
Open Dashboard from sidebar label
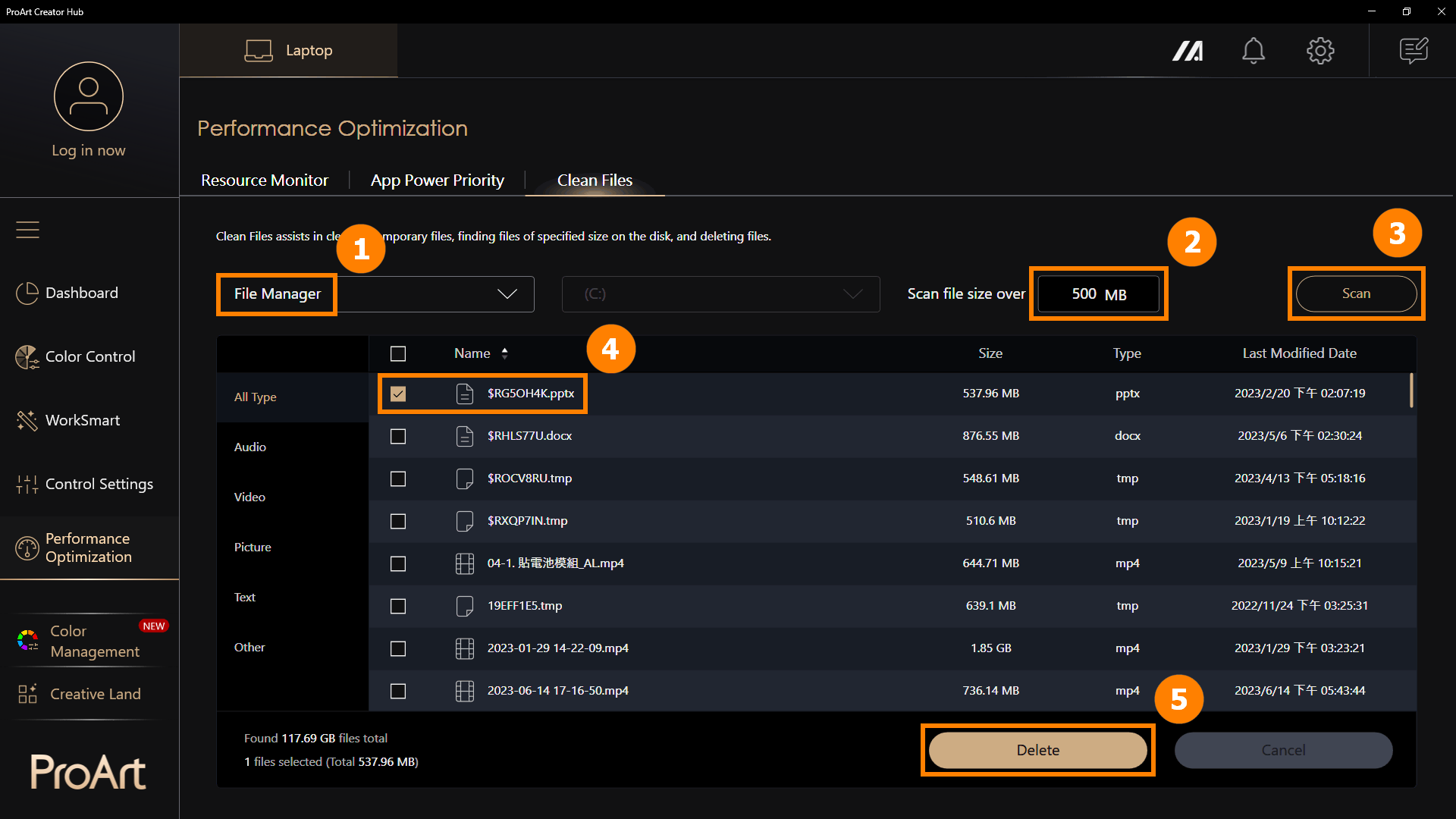pyautogui.click(x=82, y=293)
